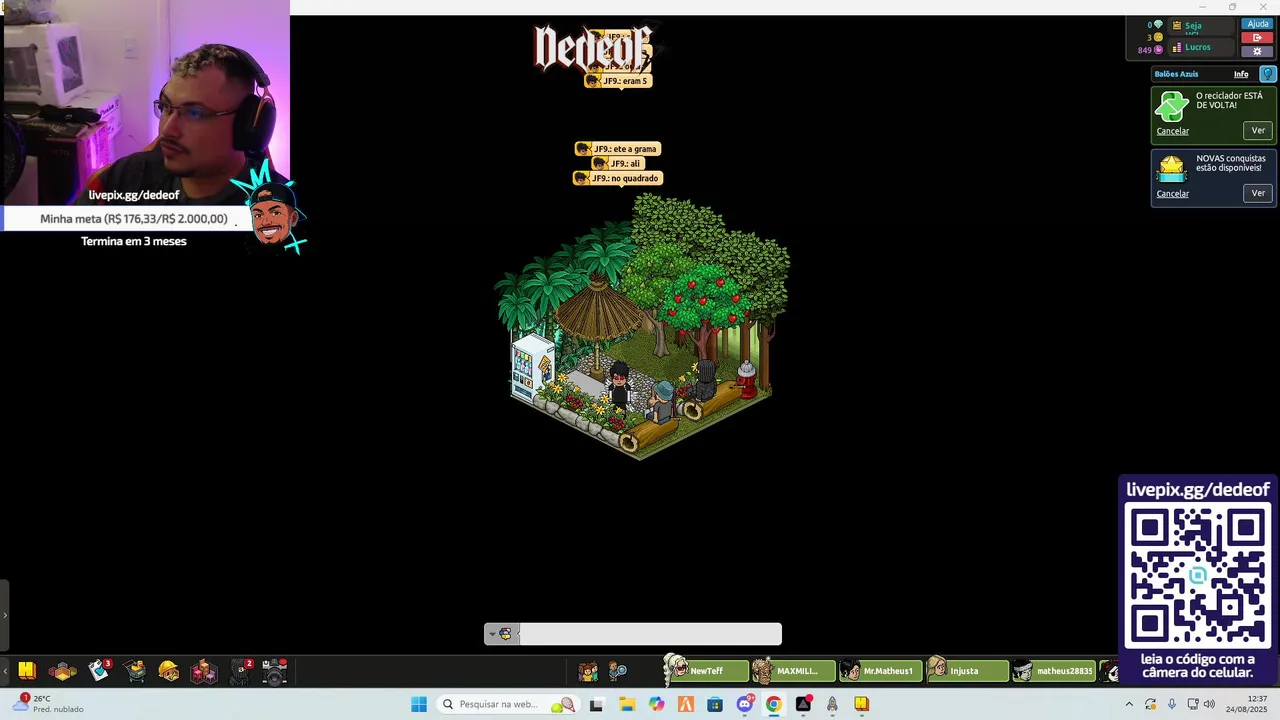The height and width of the screenshot is (720, 1280).
Task: Collapse the bottom toolbar left arrow
Action: click(x=5, y=671)
